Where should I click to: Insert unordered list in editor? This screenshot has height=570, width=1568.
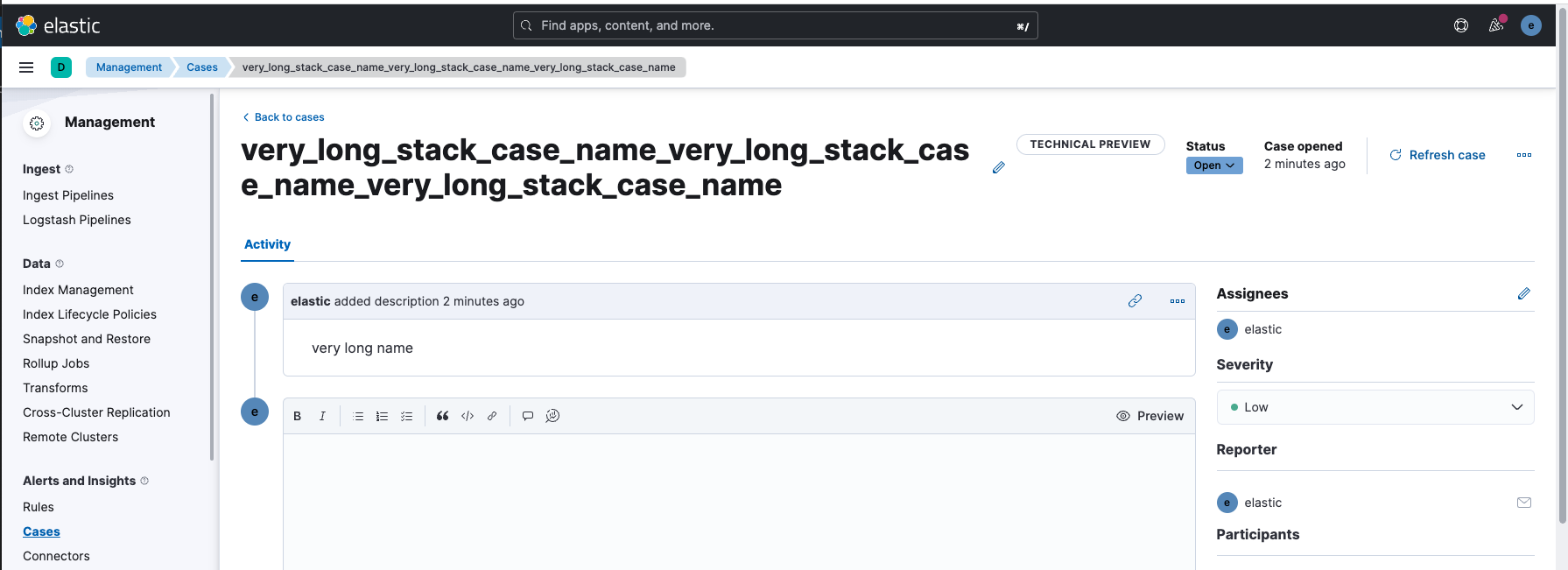coord(358,416)
